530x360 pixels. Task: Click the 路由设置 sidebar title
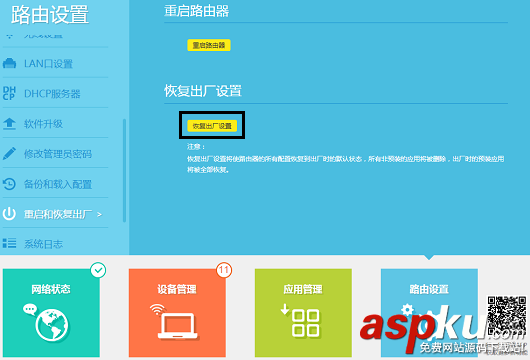coord(50,15)
